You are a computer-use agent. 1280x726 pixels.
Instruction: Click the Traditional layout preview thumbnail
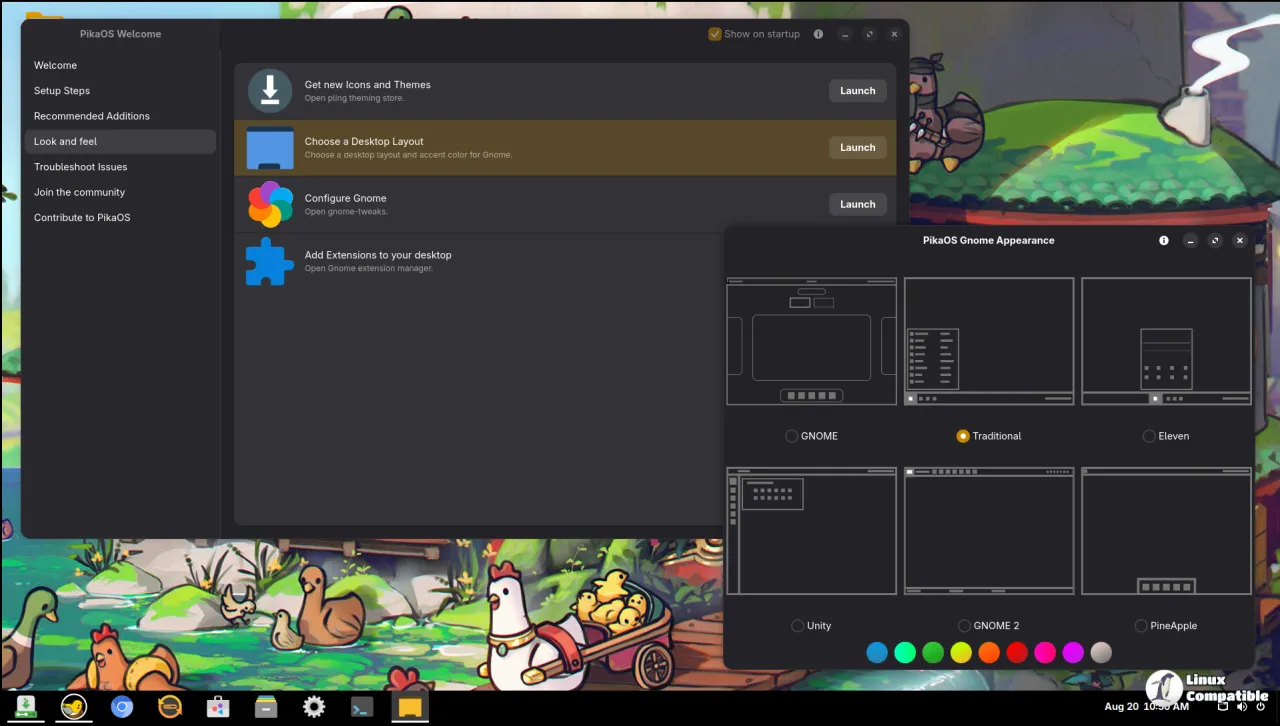pos(989,341)
